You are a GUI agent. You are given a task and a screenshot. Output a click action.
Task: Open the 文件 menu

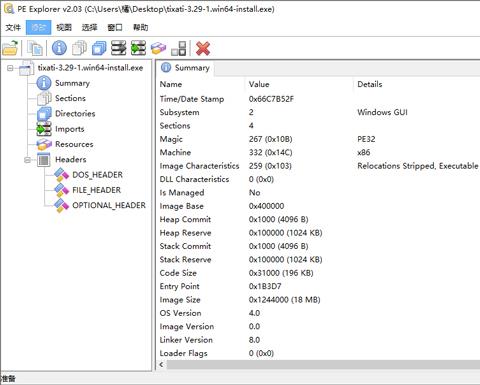13,27
